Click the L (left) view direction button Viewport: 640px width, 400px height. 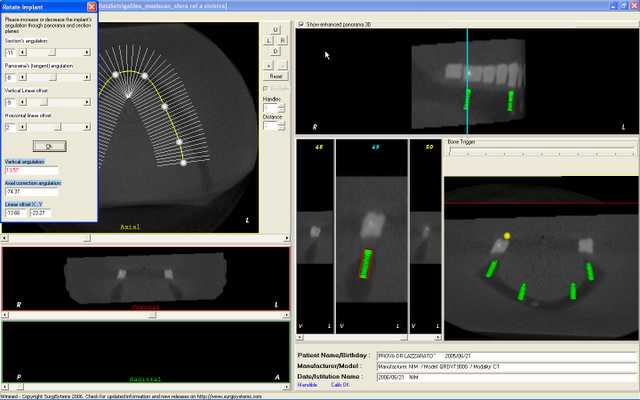click(269, 40)
